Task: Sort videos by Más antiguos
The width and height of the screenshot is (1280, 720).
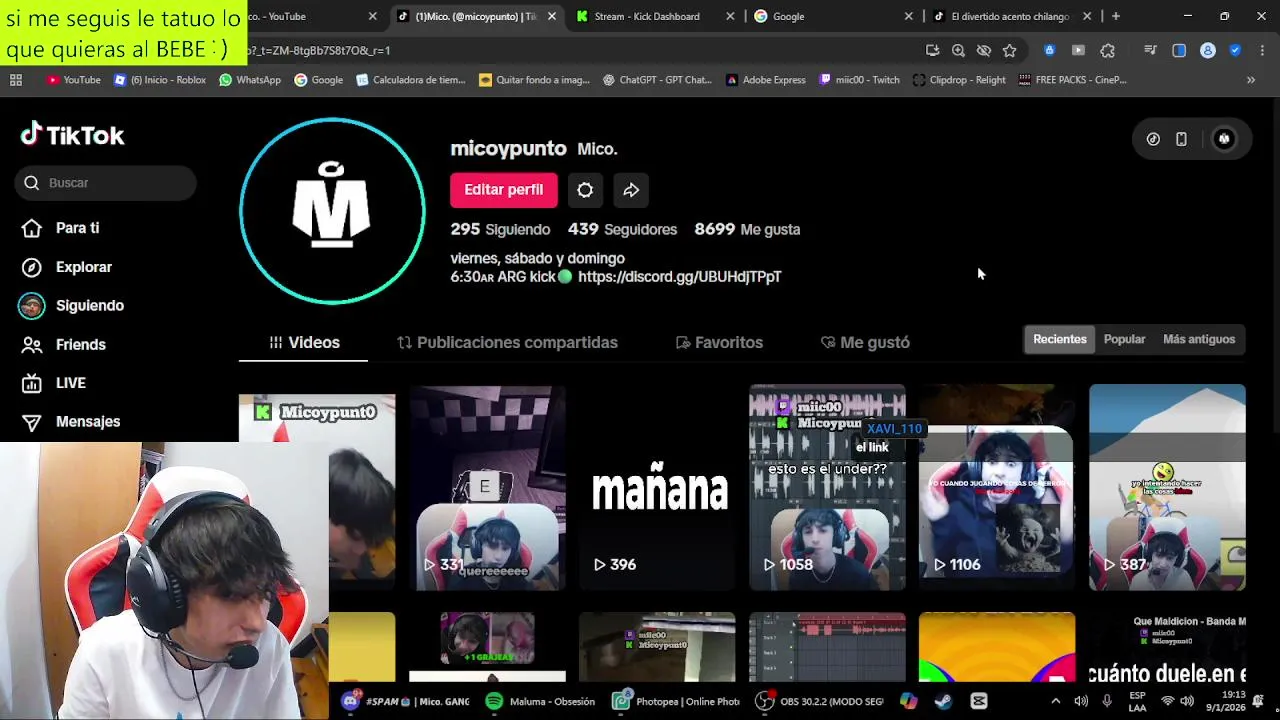Action: (x=1199, y=339)
